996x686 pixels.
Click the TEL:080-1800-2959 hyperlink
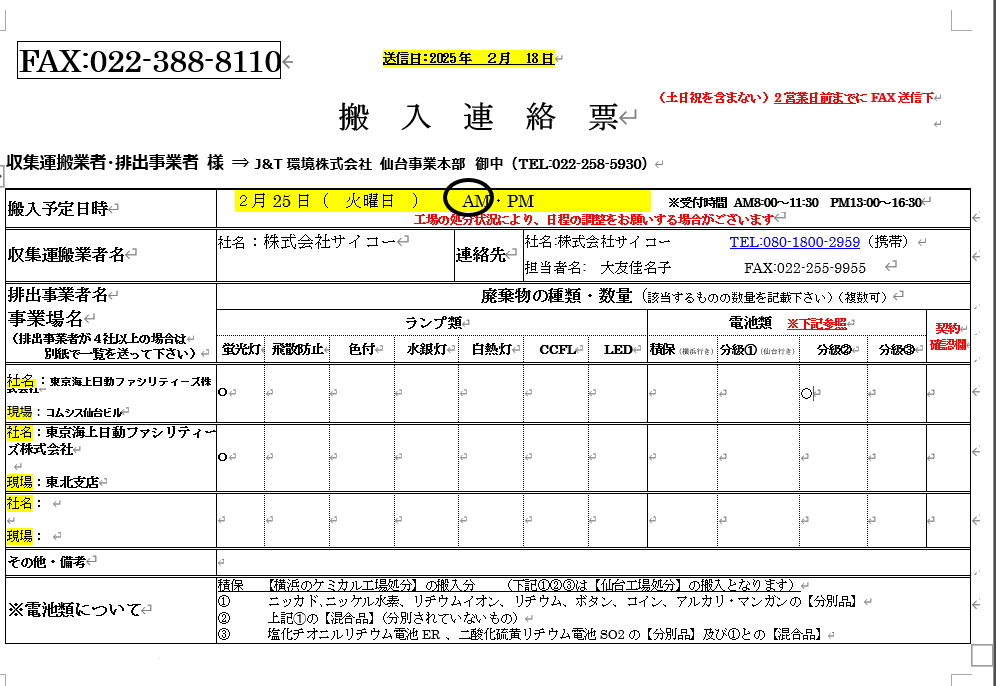point(794,242)
